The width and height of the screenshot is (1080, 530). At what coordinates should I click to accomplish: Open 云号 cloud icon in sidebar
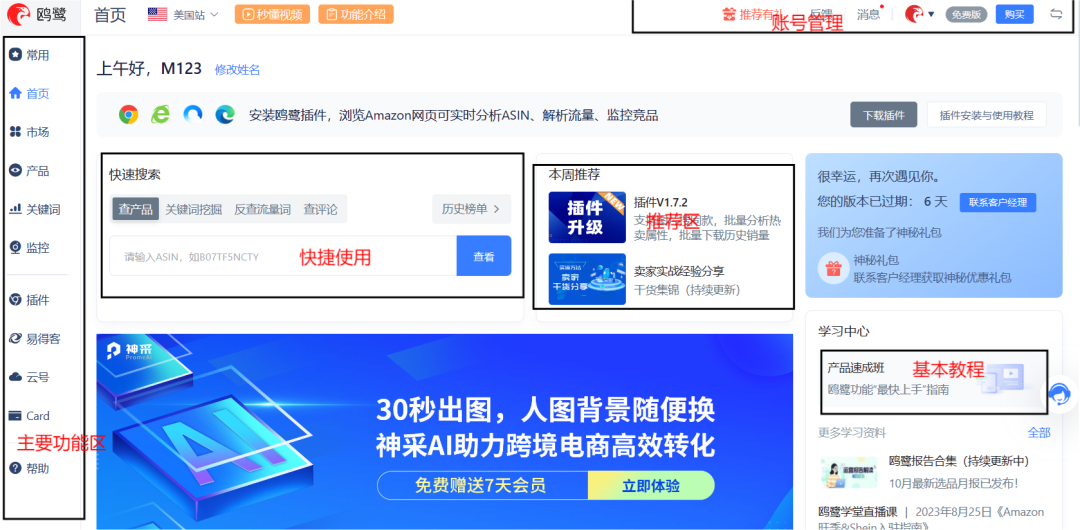(15, 377)
